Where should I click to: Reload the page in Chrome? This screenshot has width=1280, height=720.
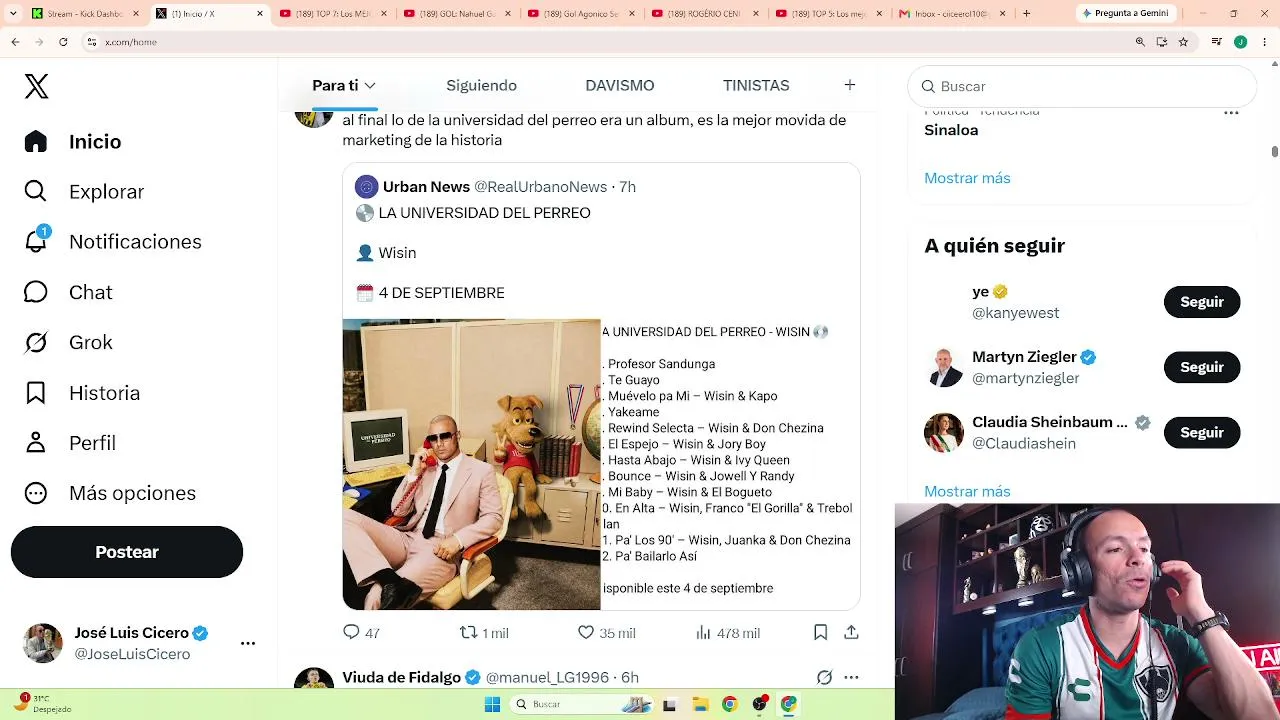63,42
